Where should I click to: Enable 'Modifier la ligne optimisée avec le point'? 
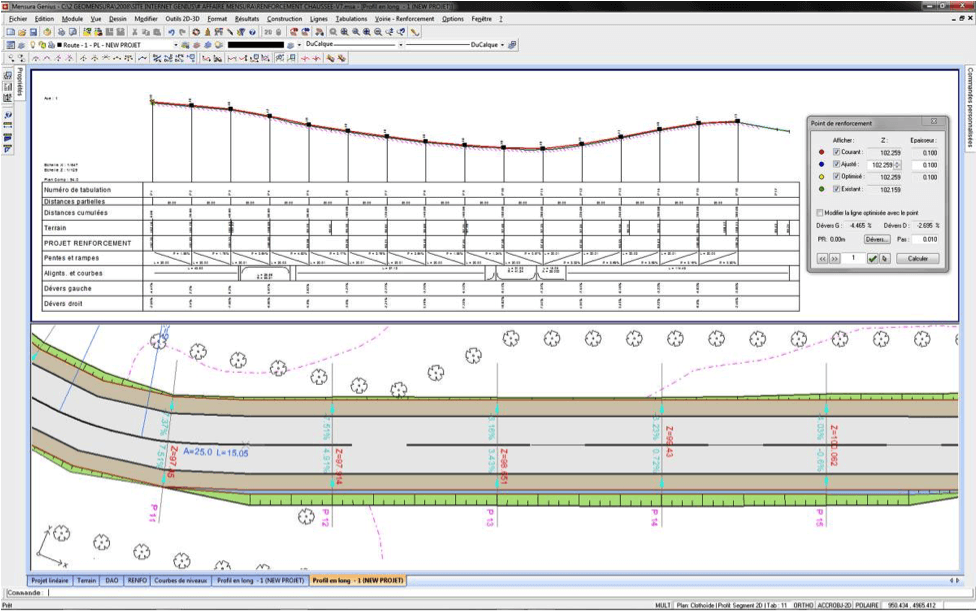click(x=820, y=213)
